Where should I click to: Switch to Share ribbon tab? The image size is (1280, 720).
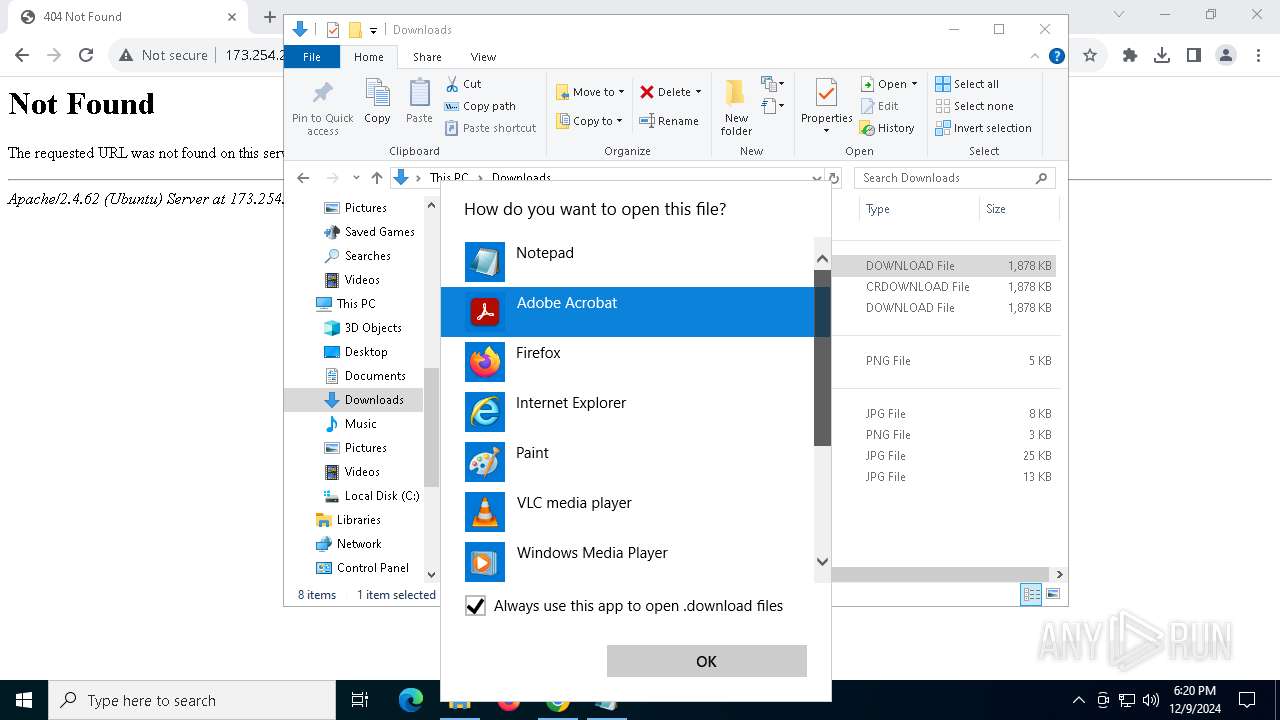(427, 57)
